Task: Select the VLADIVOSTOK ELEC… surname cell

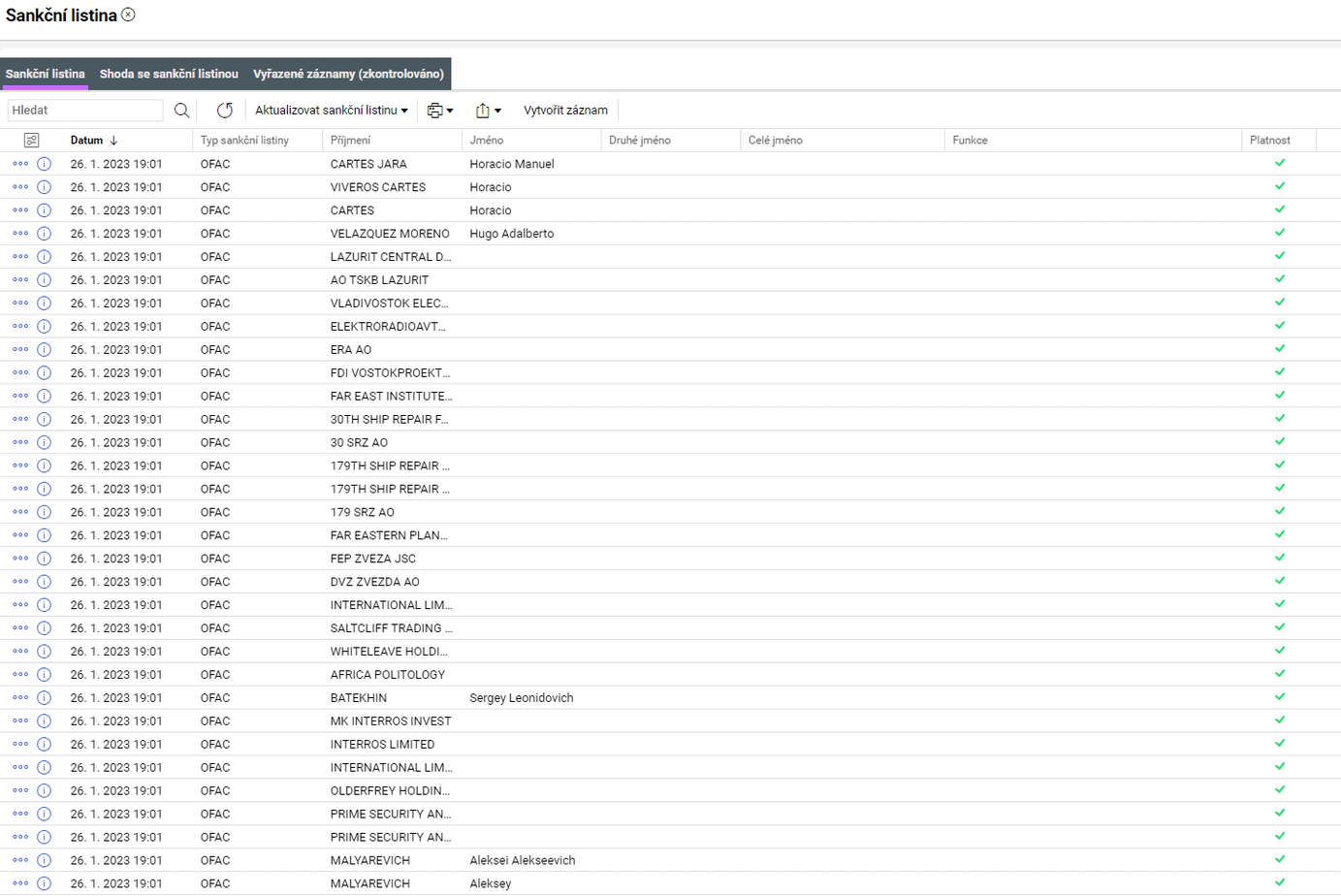Action: tap(389, 304)
